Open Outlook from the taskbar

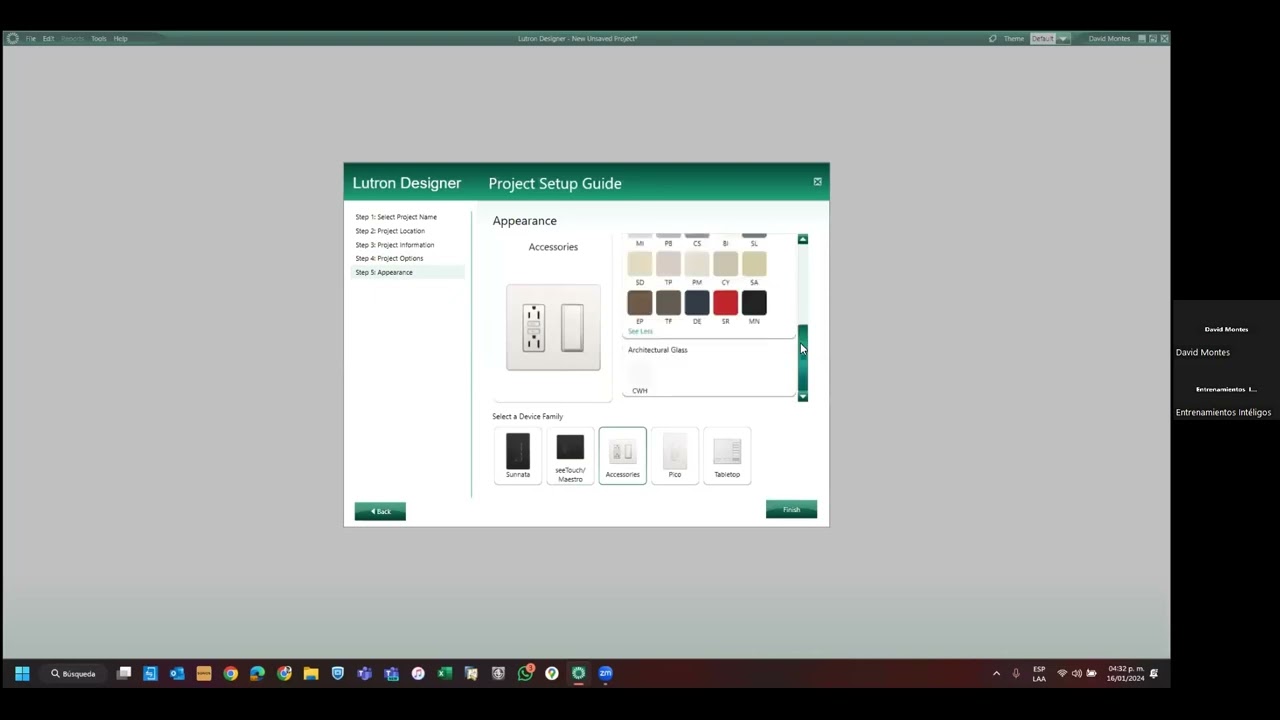coord(177,673)
